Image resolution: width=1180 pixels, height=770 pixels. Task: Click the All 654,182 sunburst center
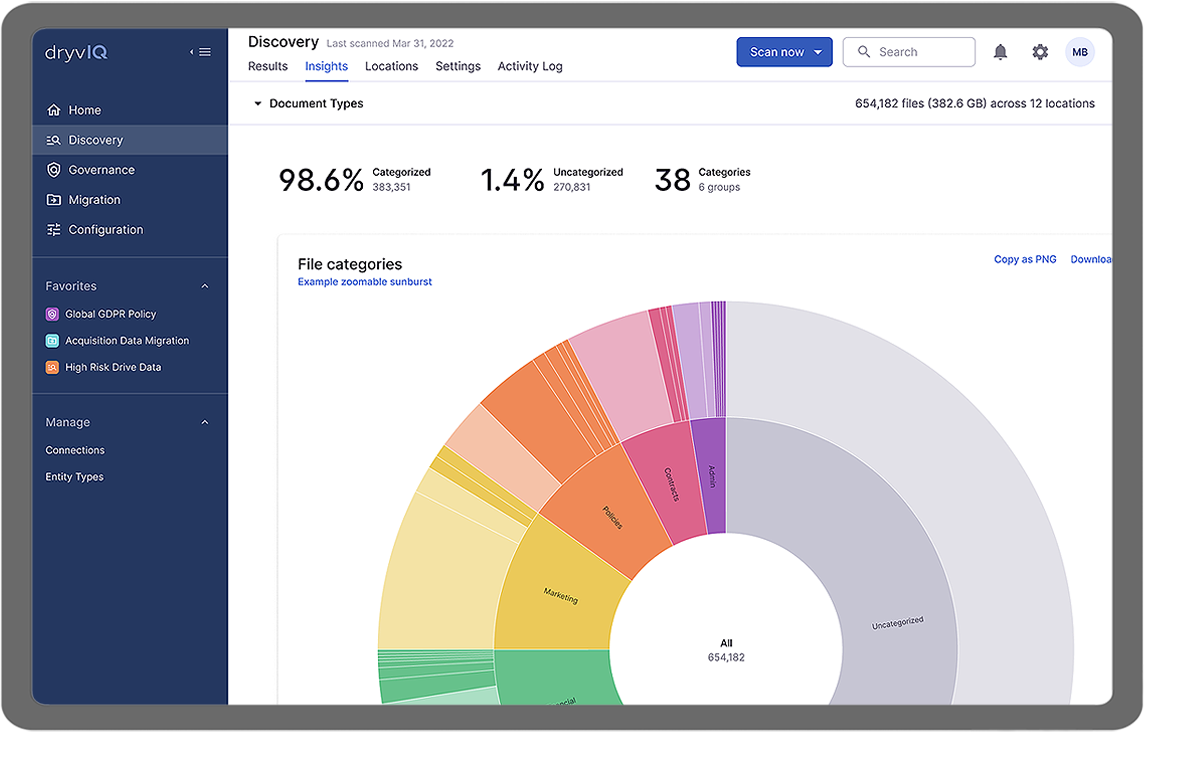point(726,650)
